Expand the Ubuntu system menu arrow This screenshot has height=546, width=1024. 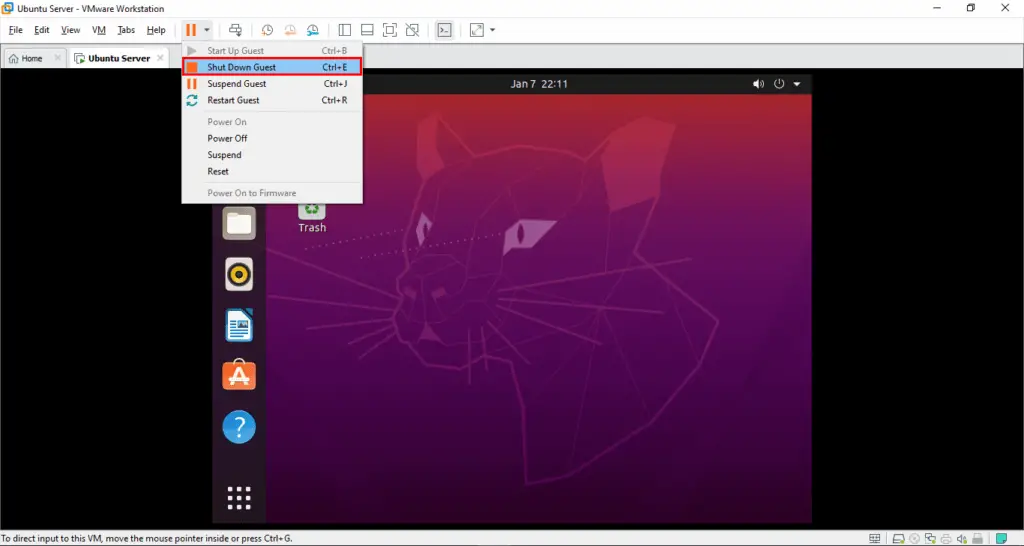click(797, 84)
